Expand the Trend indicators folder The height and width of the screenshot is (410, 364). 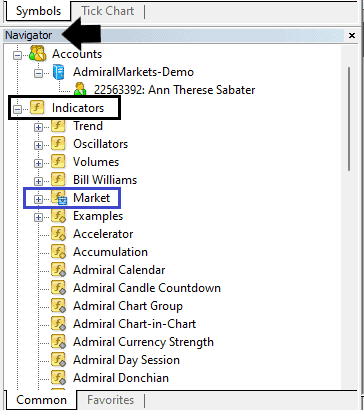(39, 127)
